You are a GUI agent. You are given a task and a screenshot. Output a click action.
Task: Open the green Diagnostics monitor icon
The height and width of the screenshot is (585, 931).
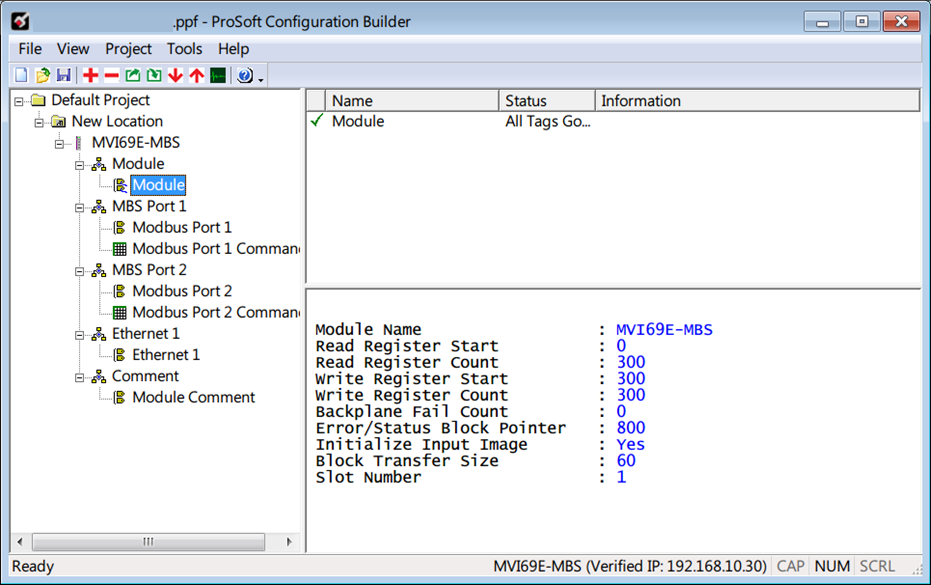click(218, 75)
